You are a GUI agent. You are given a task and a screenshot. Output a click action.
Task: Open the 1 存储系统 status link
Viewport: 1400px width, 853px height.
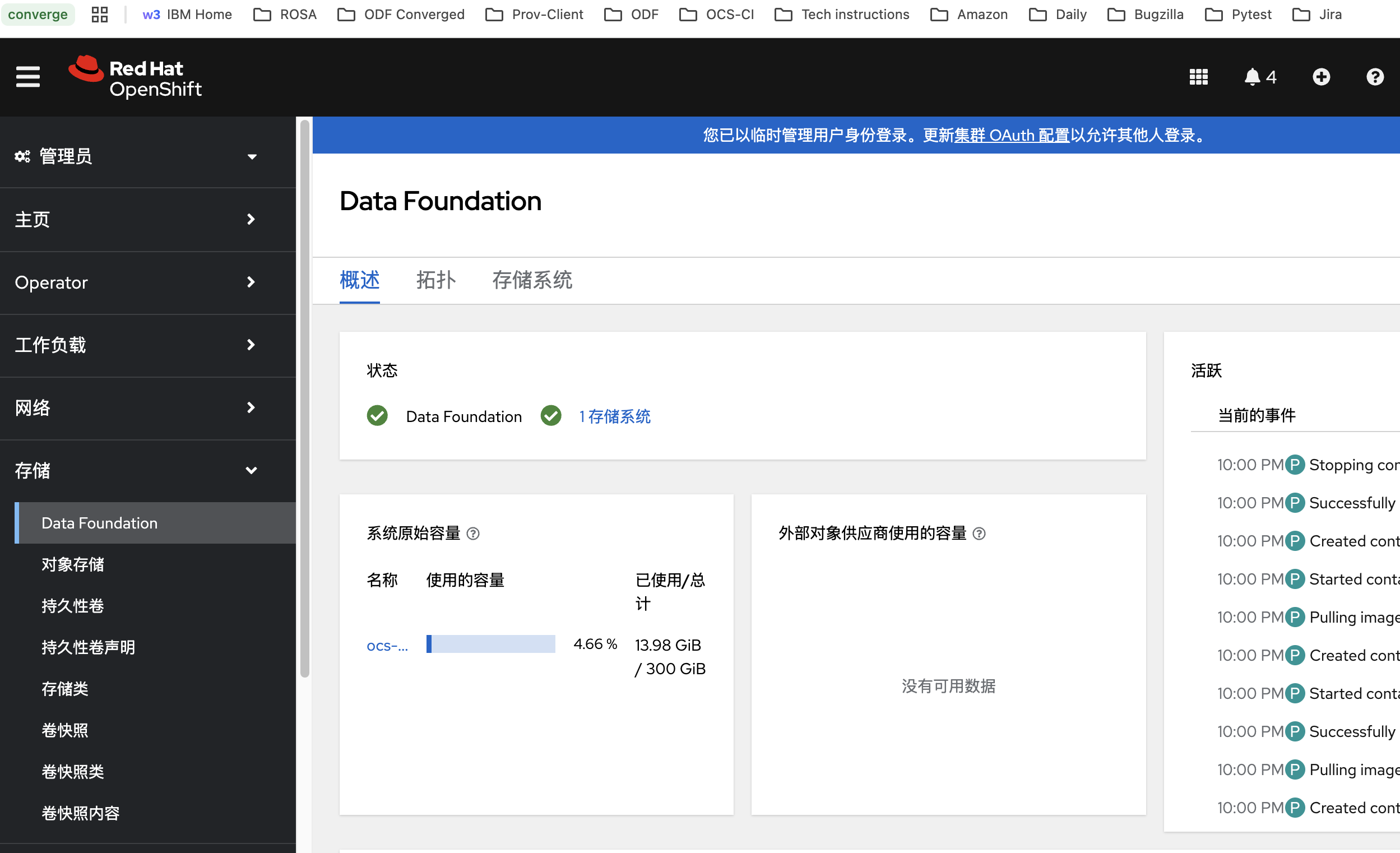coord(615,416)
